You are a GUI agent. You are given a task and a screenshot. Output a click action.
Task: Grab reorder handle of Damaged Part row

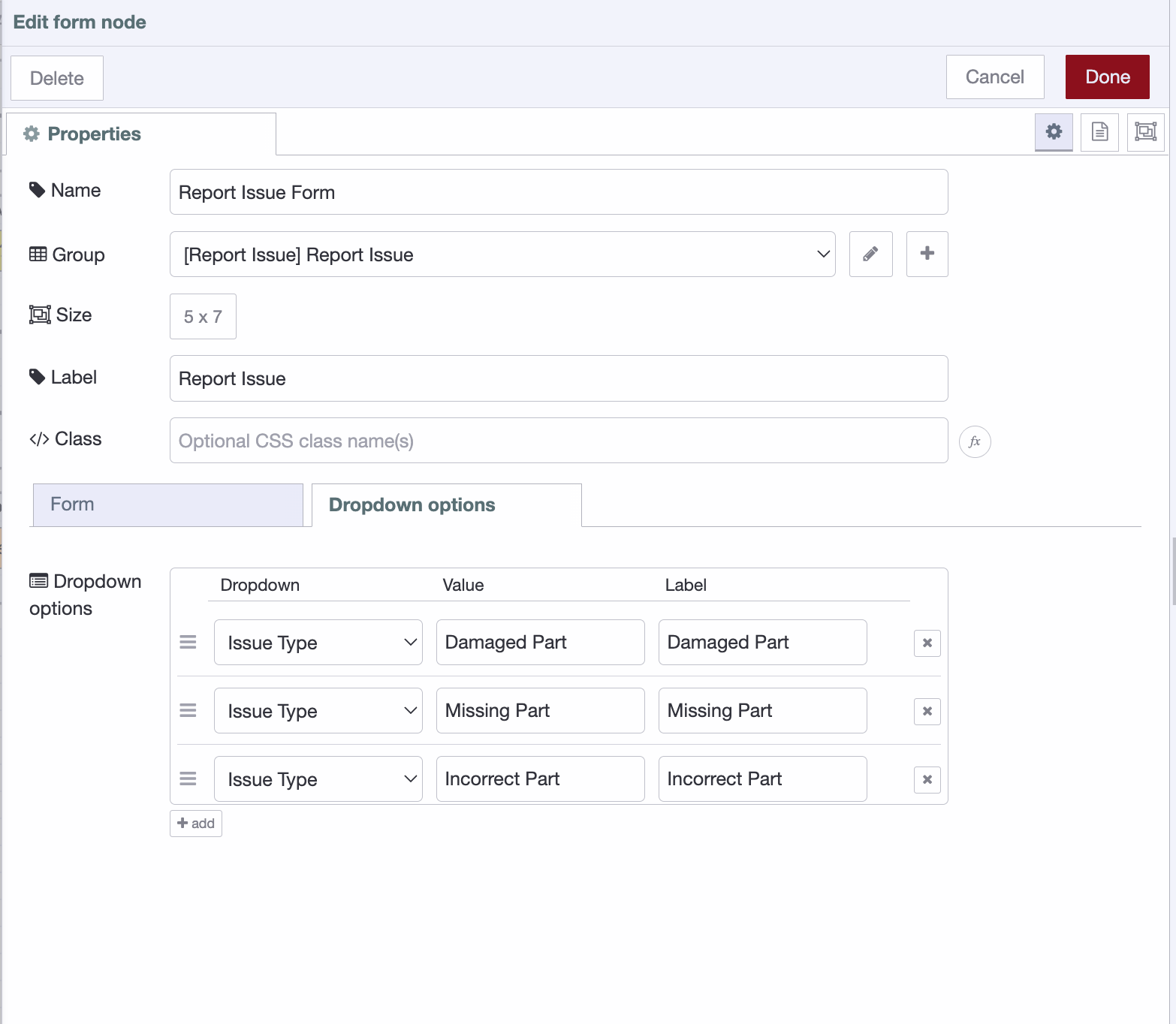pyautogui.click(x=188, y=642)
